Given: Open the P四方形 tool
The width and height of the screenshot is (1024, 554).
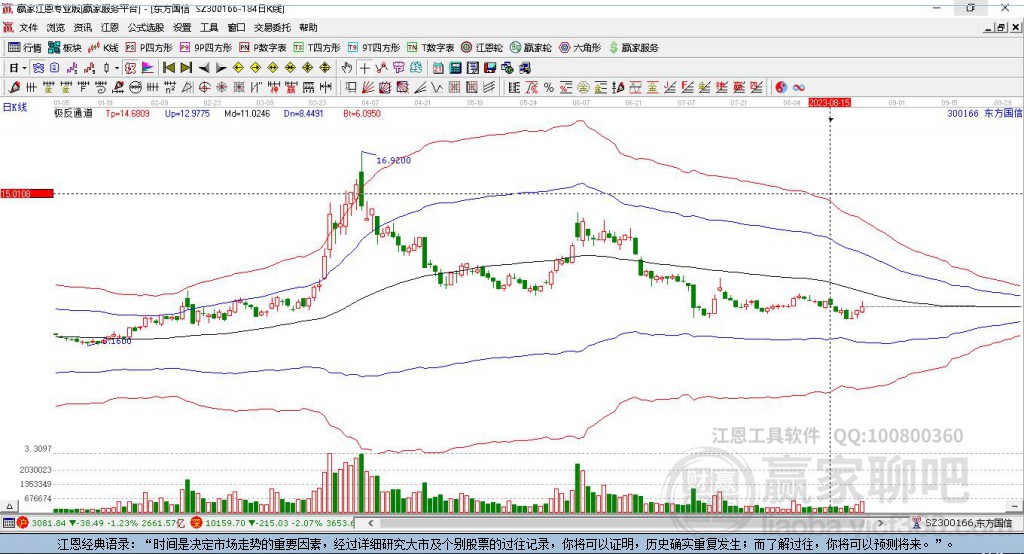Looking at the screenshot, I should click(x=149, y=48).
